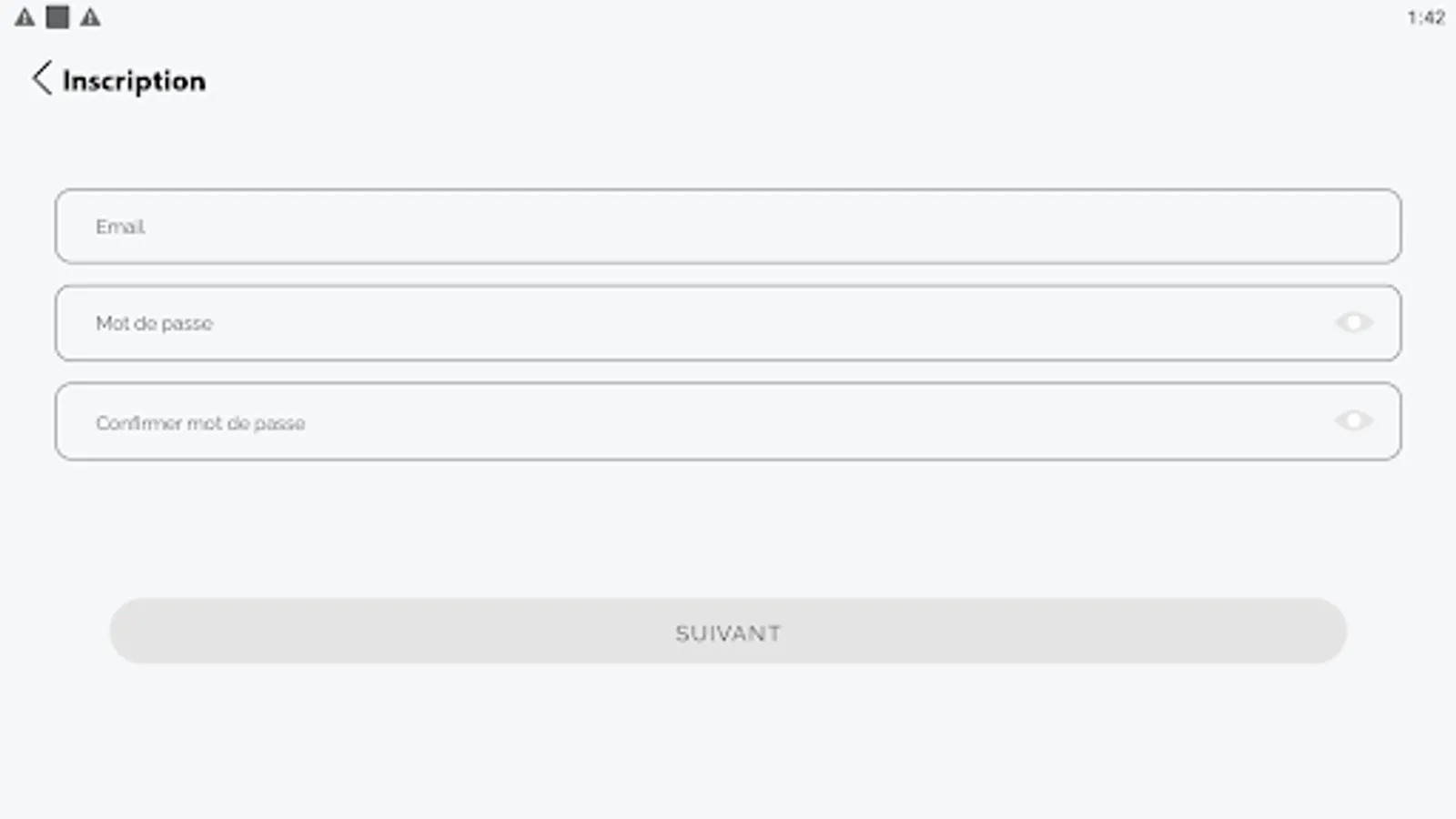Go back using the arrow icon
Image resolution: width=1456 pixels, height=819 pixels.
coord(42,79)
